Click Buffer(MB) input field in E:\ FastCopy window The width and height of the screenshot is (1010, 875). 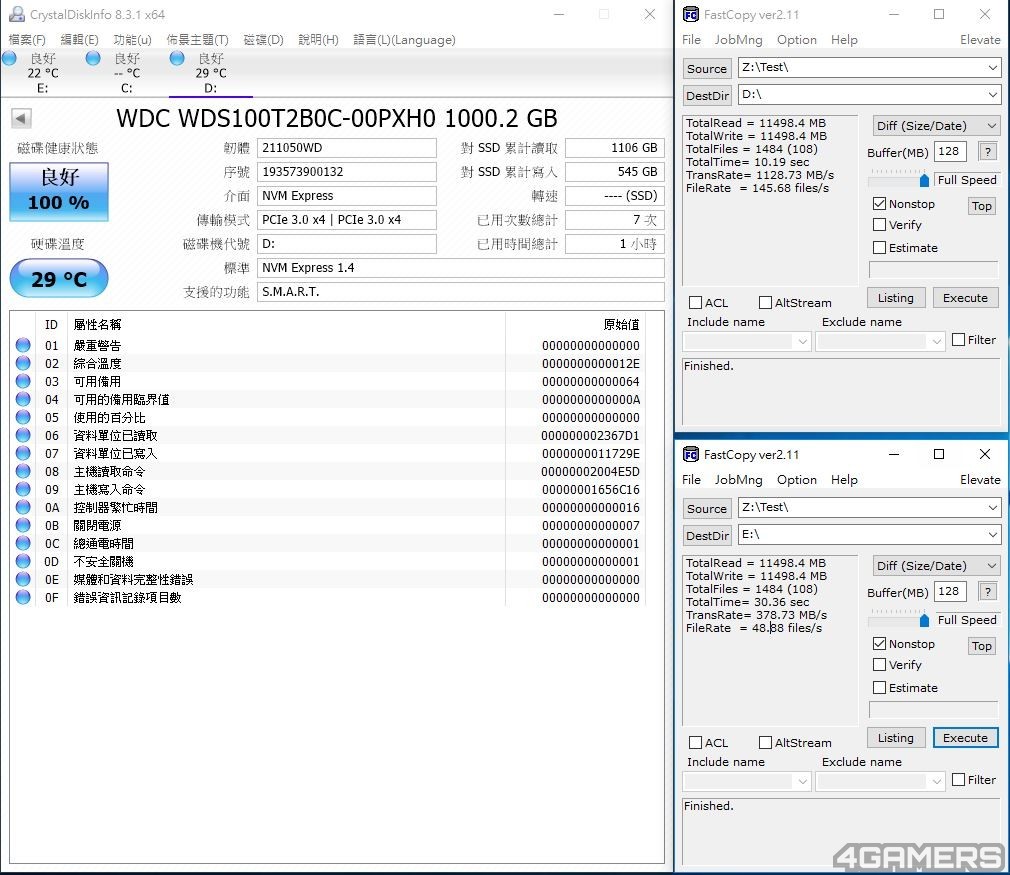950,591
